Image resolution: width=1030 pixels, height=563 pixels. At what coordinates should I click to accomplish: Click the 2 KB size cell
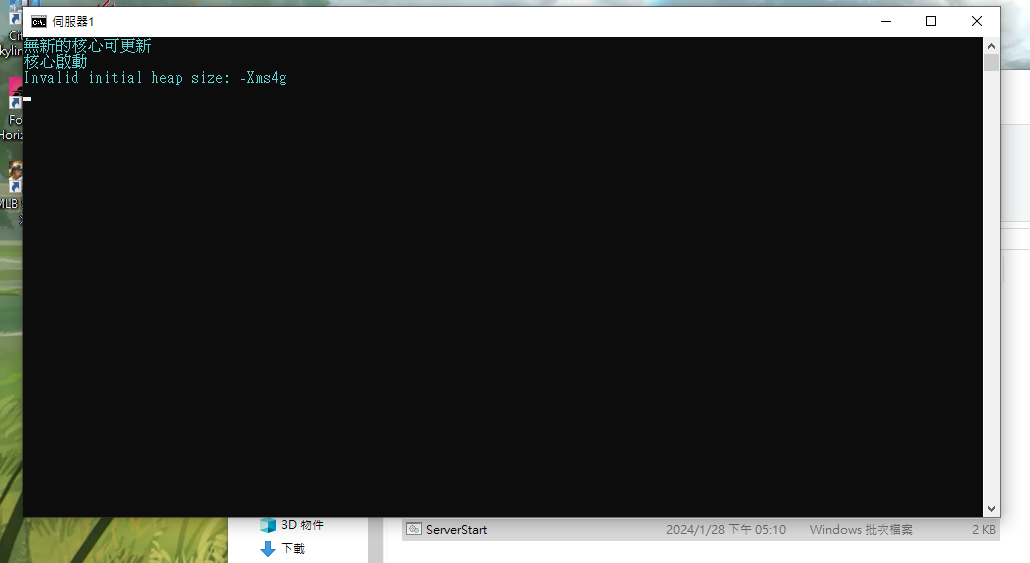click(x=983, y=529)
